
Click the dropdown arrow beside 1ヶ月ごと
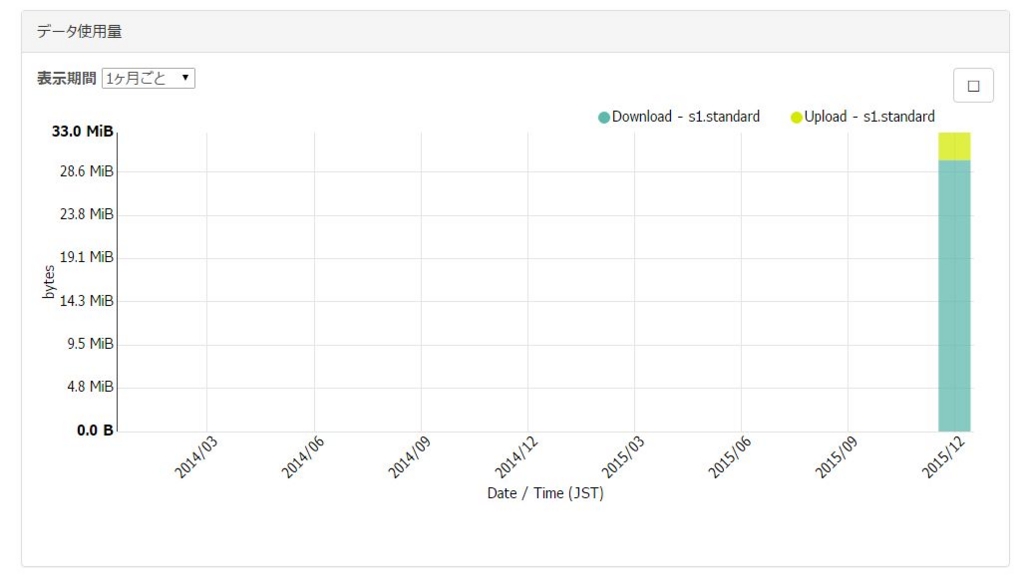tap(185, 78)
